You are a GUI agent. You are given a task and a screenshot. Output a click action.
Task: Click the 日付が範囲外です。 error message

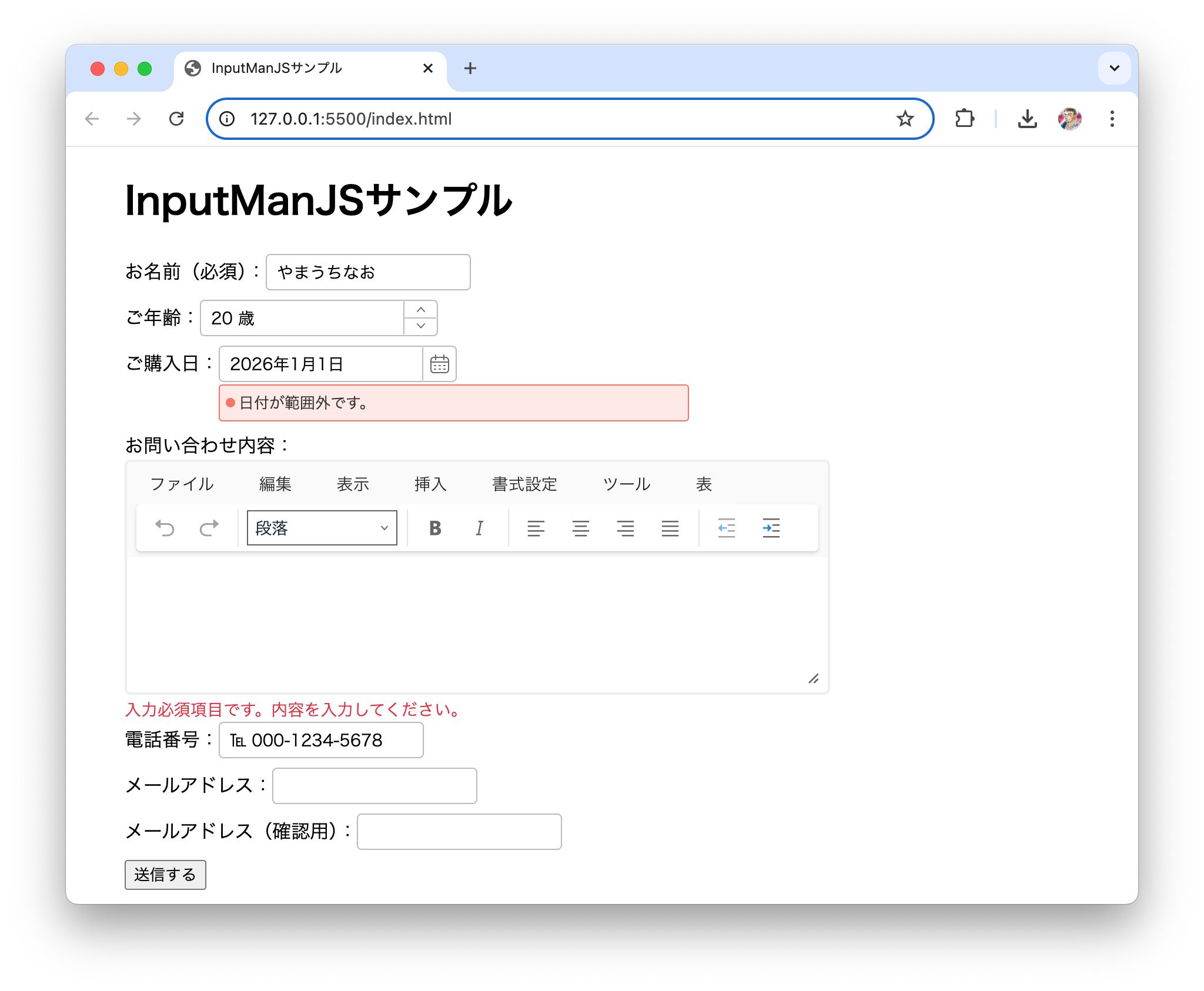454,403
